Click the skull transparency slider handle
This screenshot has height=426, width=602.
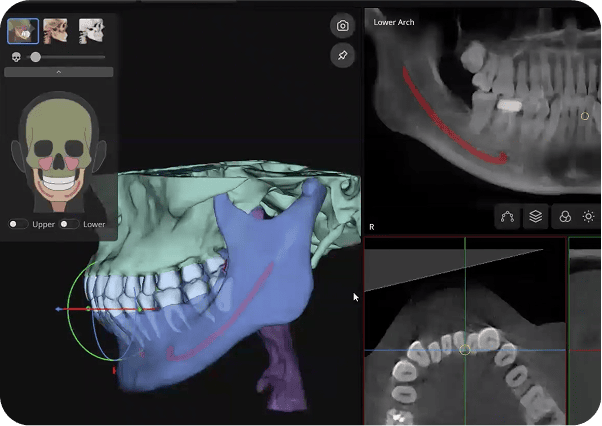click(36, 58)
